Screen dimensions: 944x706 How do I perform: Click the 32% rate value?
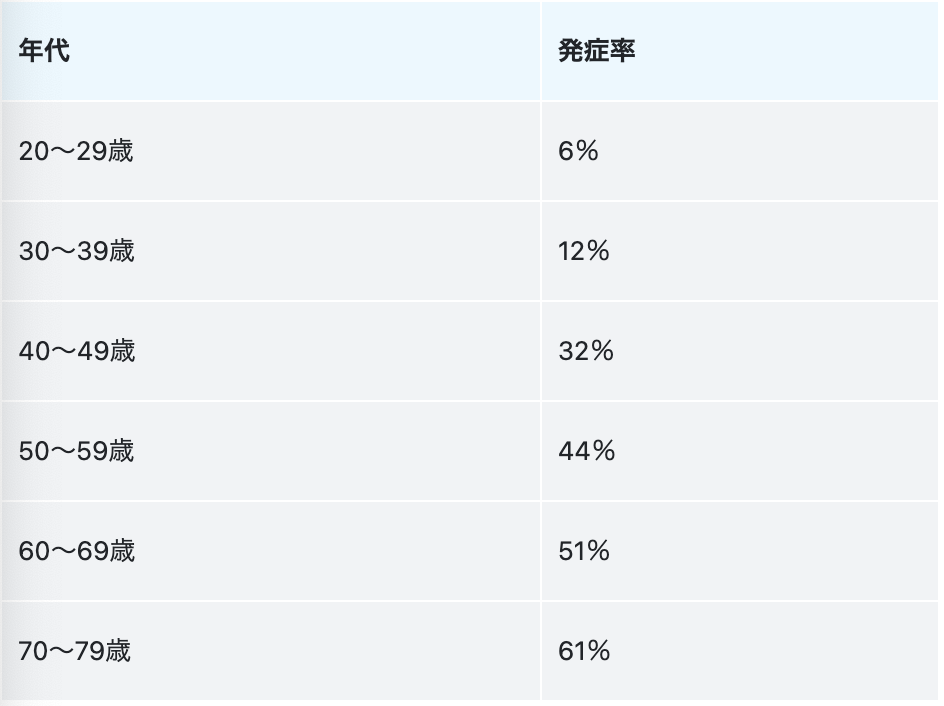click(x=586, y=351)
